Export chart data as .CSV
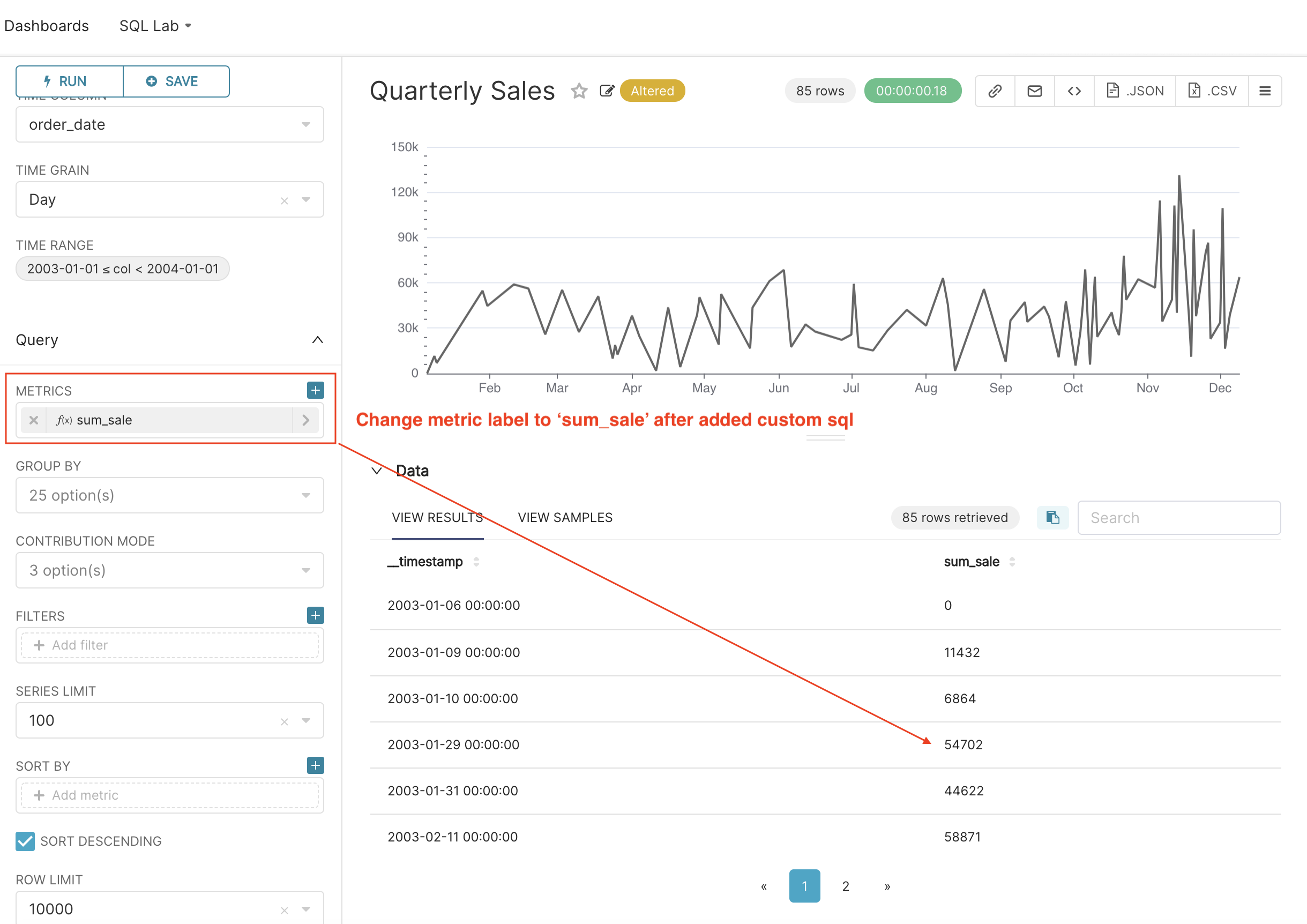 coord(1212,90)
